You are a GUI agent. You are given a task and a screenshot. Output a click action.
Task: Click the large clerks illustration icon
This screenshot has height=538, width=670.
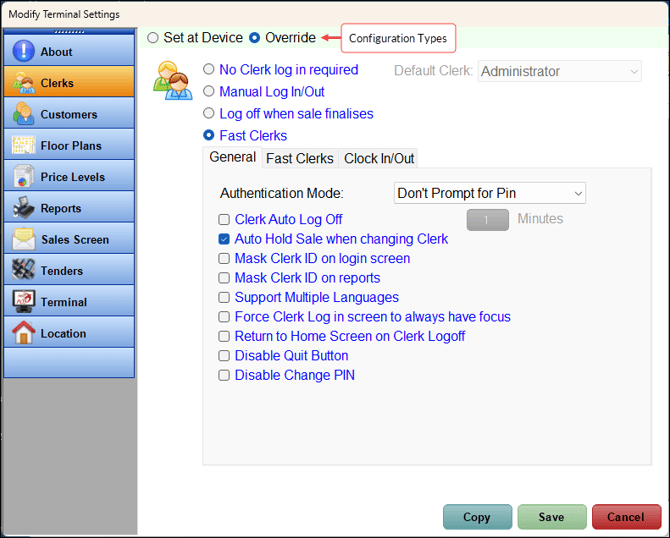(173, 80)
